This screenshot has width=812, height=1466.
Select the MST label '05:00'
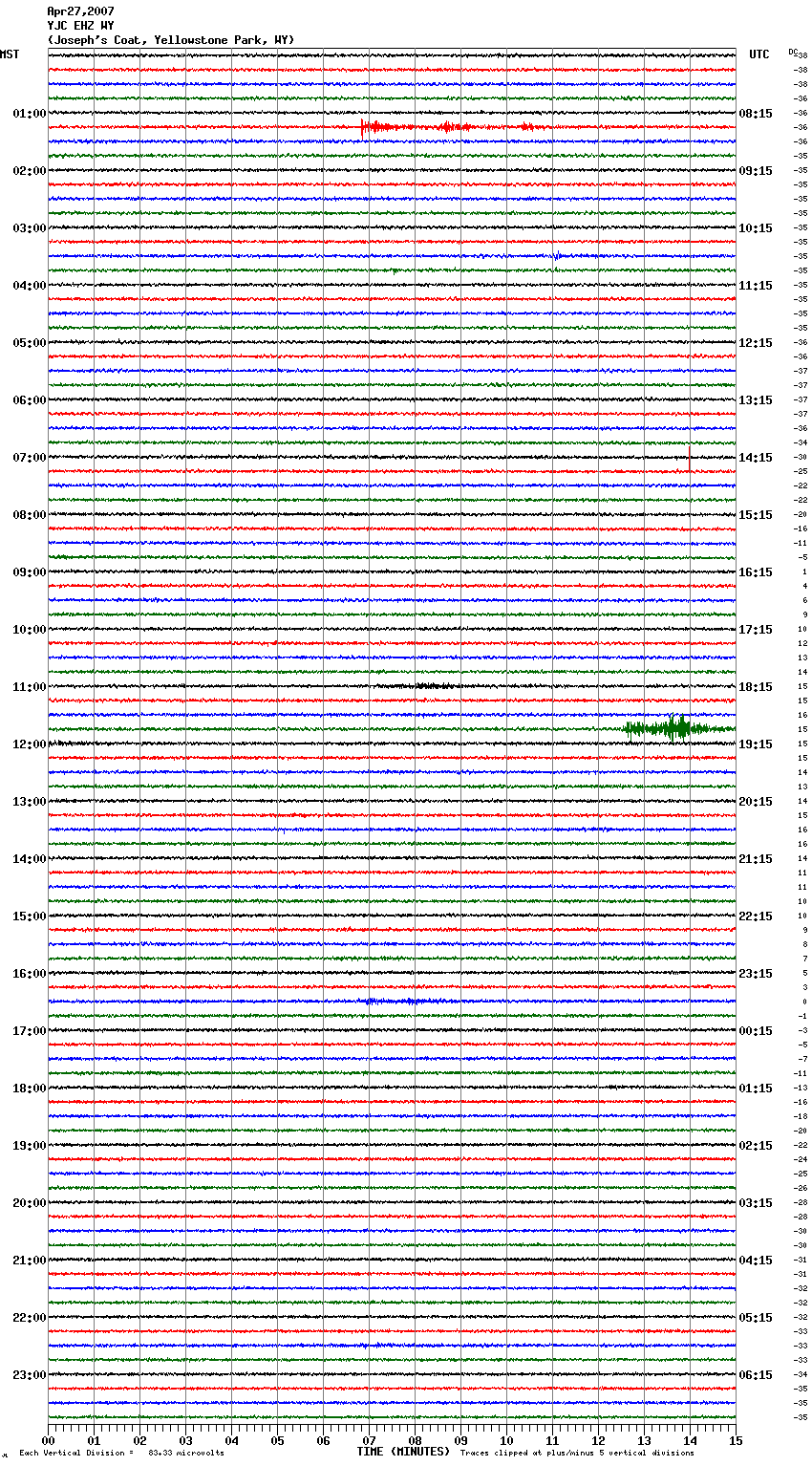[30, 343]
